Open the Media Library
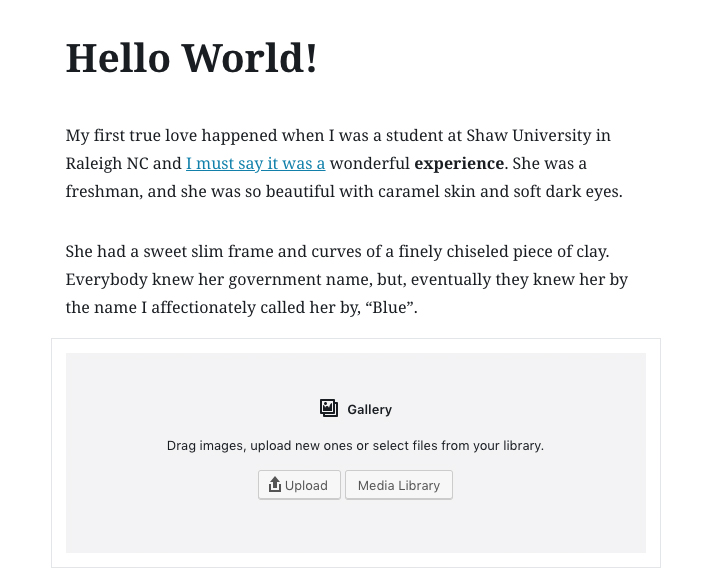The width and height of the screenshot is (722, 588). (399, 485)
